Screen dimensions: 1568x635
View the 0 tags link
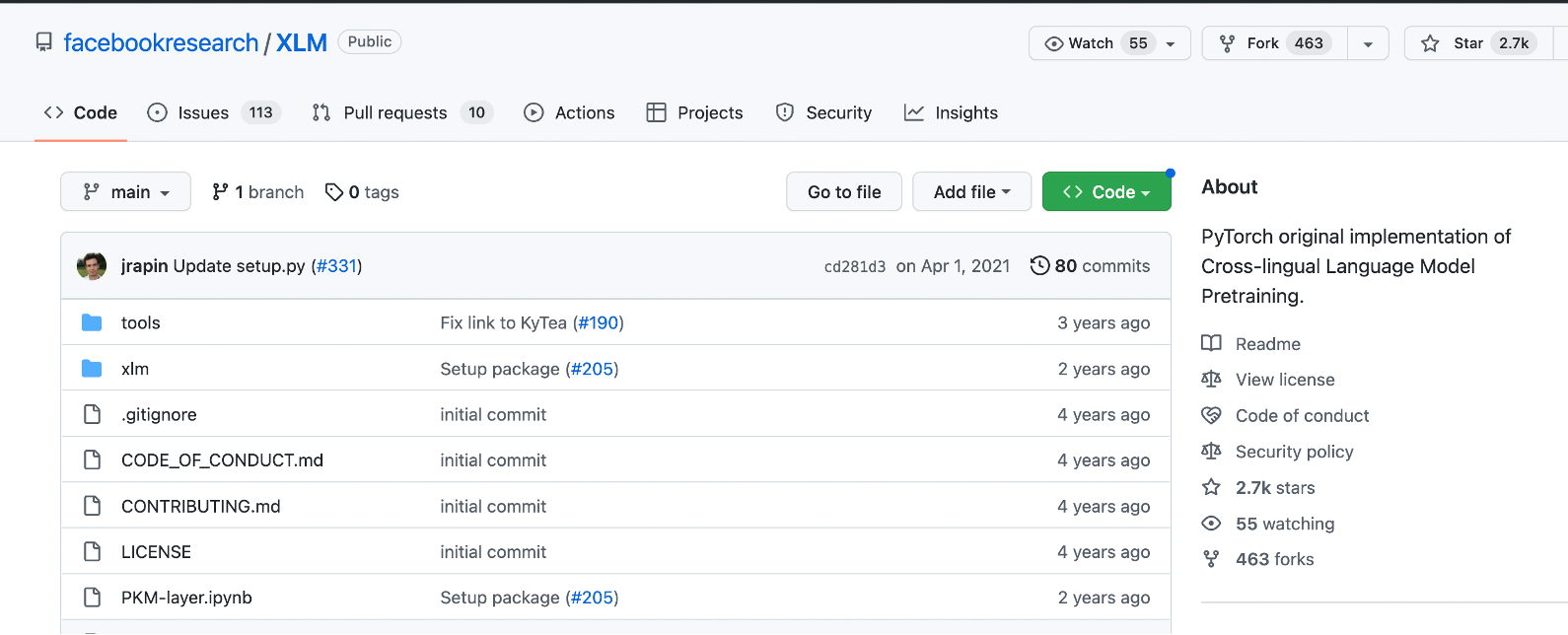[x=362, y=192]
